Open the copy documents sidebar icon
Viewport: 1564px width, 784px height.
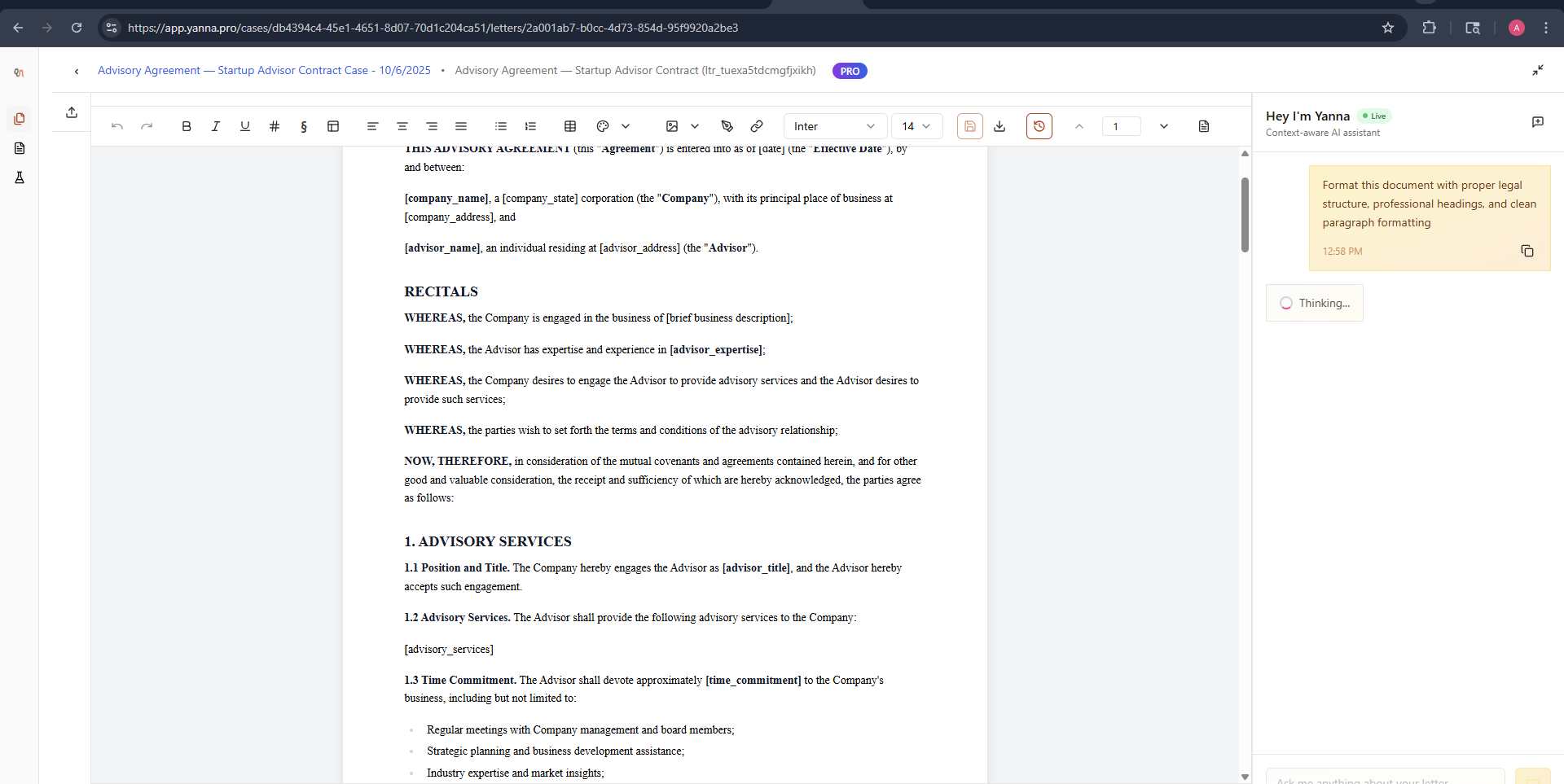tap(20, 119)
